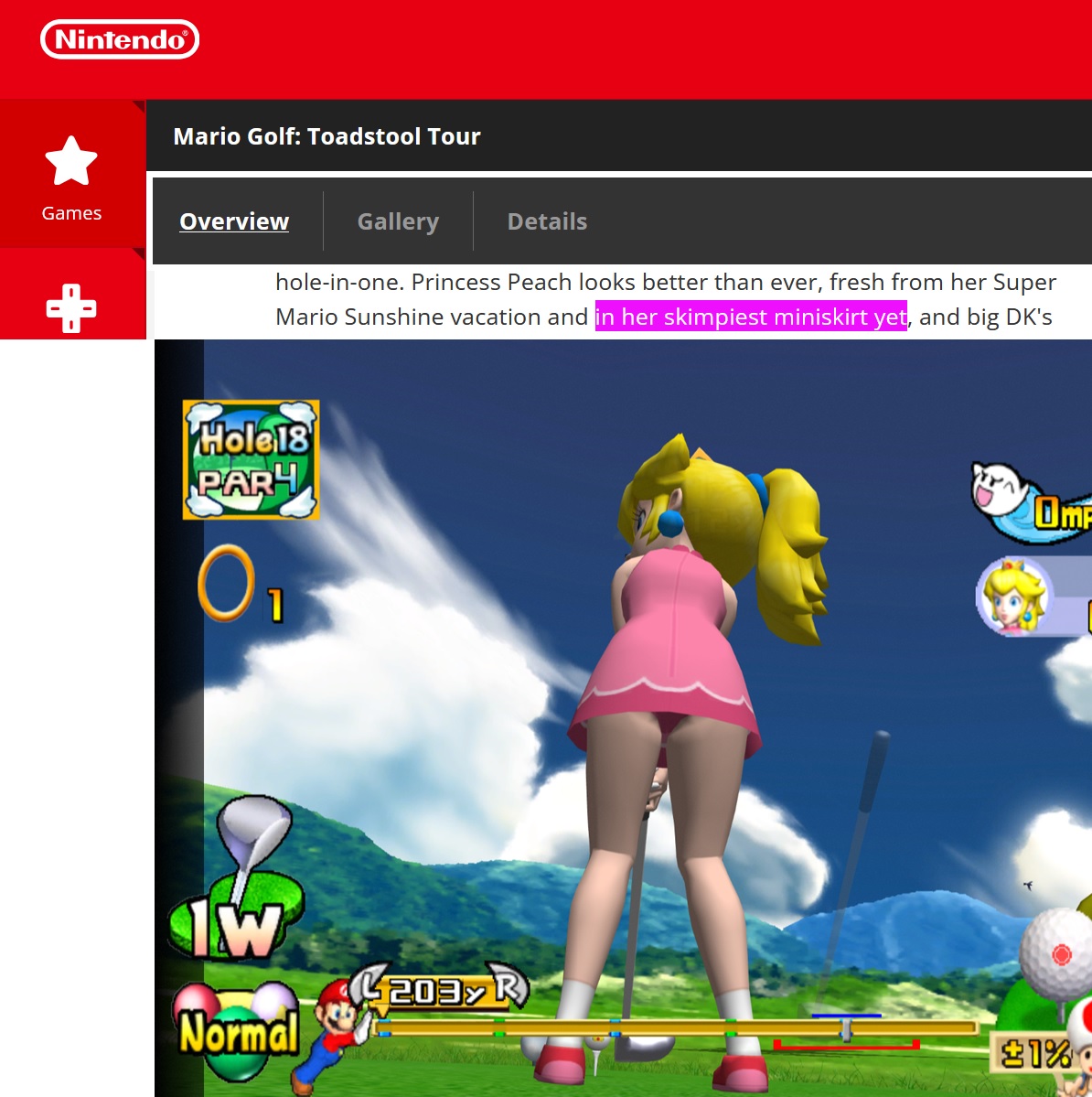The height and width of the screenshot is (1097, 1092).
Task: Click the Peach portrait icon
Action: coord(1015,596)
